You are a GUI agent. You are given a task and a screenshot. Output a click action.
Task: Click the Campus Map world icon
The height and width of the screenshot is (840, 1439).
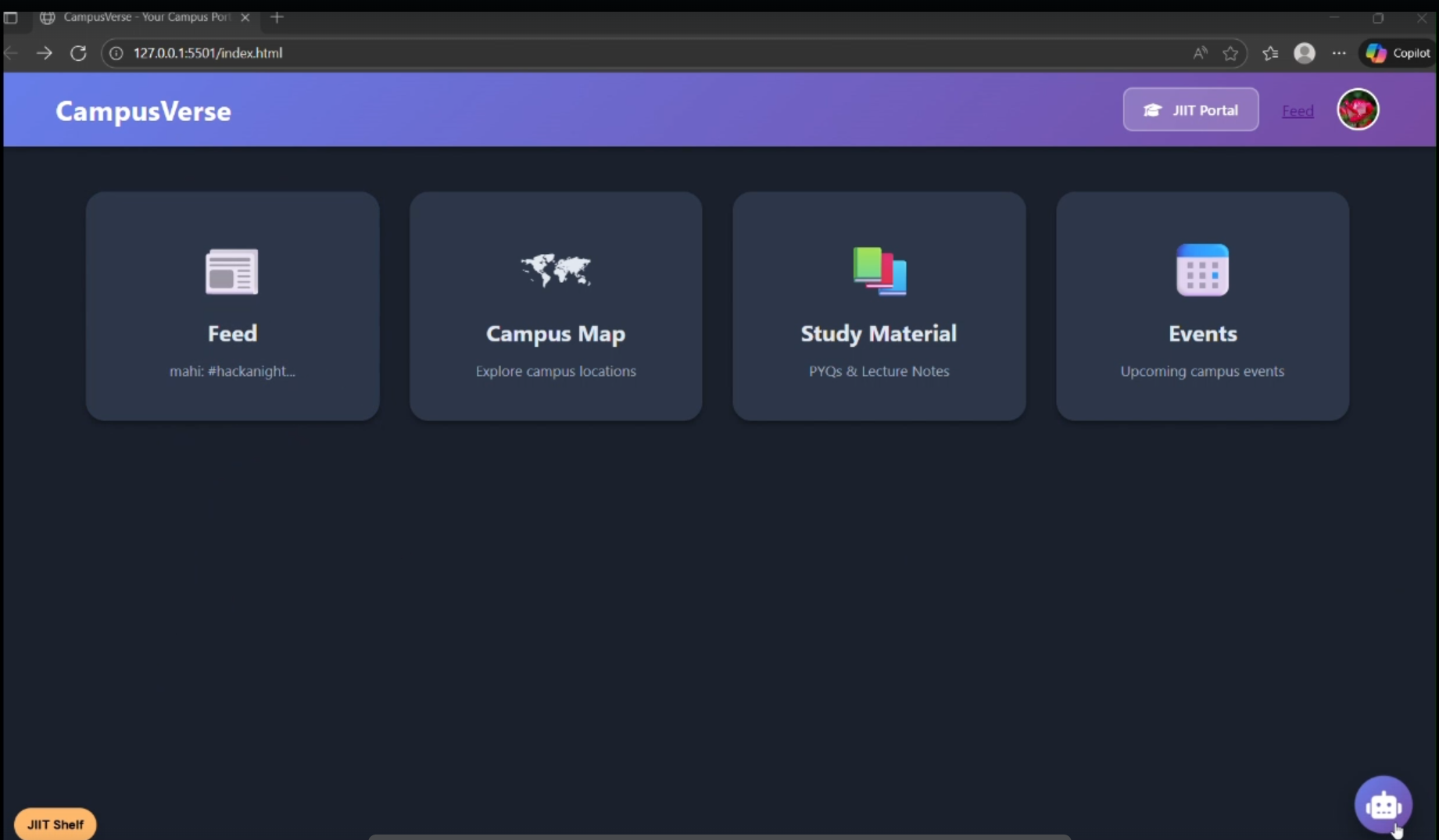[556, 270]
